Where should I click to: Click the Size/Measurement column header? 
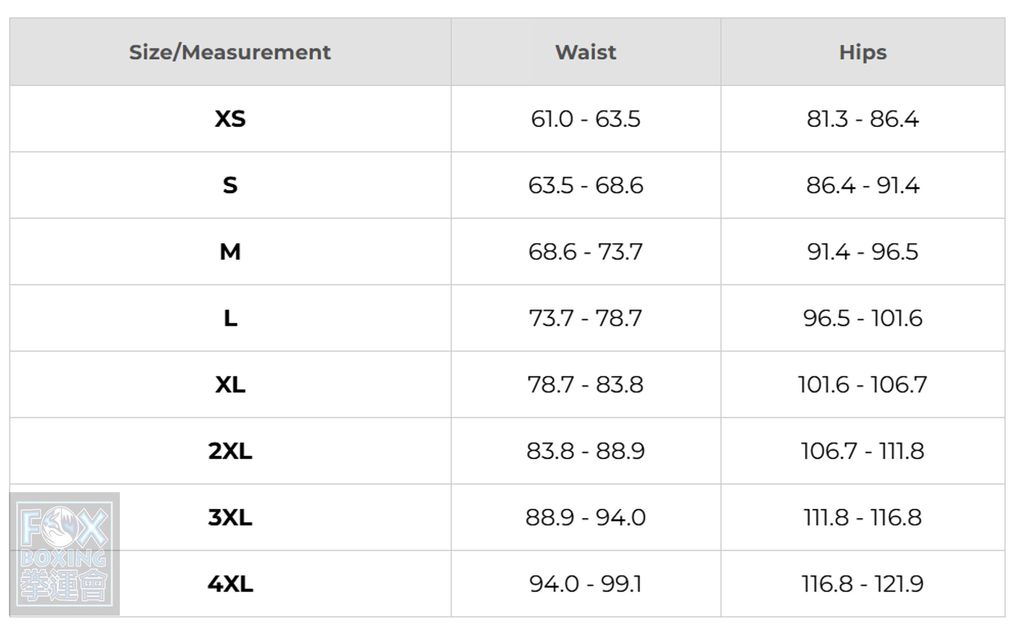coord(230,52)
